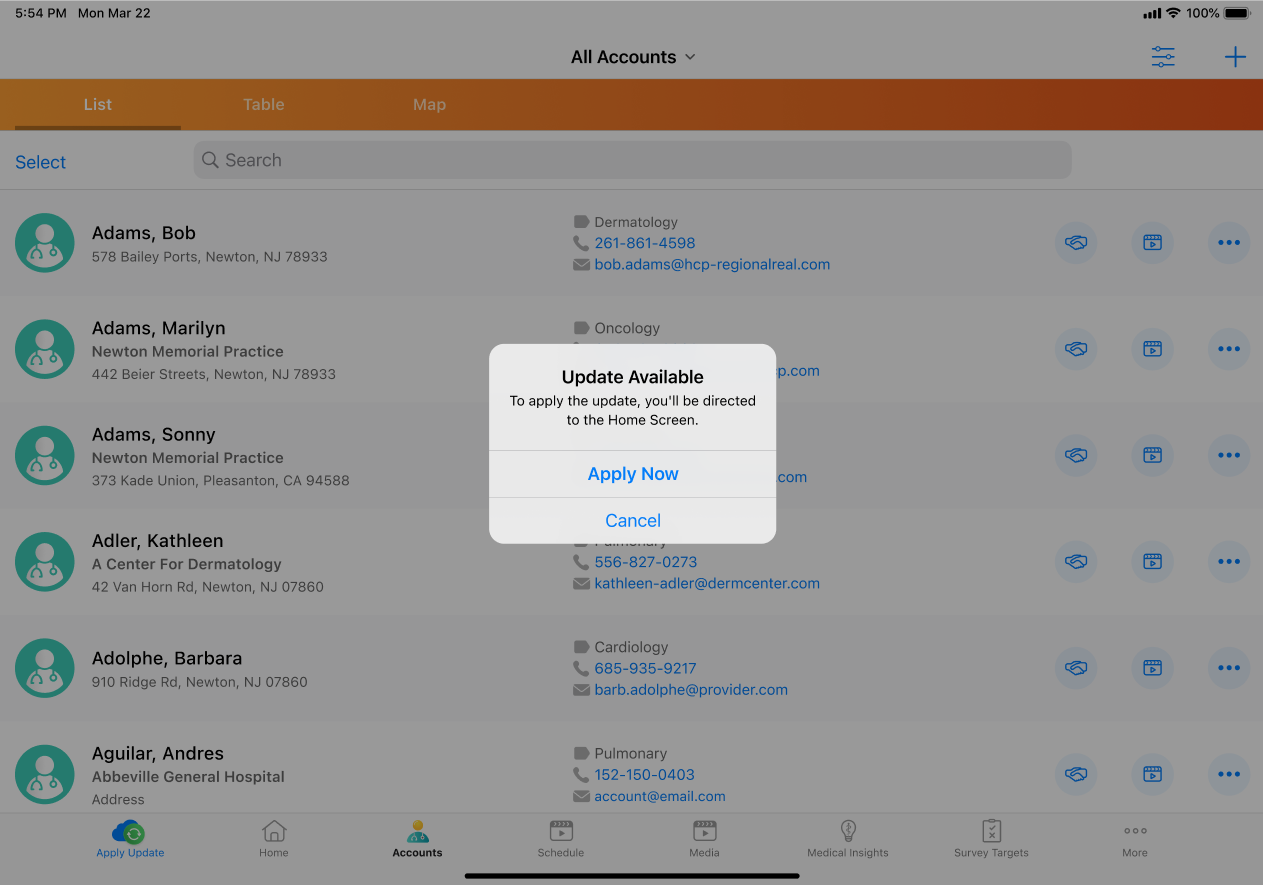Switch to the Map view tab
The image size is (1263, 885).
pos(429,104)
